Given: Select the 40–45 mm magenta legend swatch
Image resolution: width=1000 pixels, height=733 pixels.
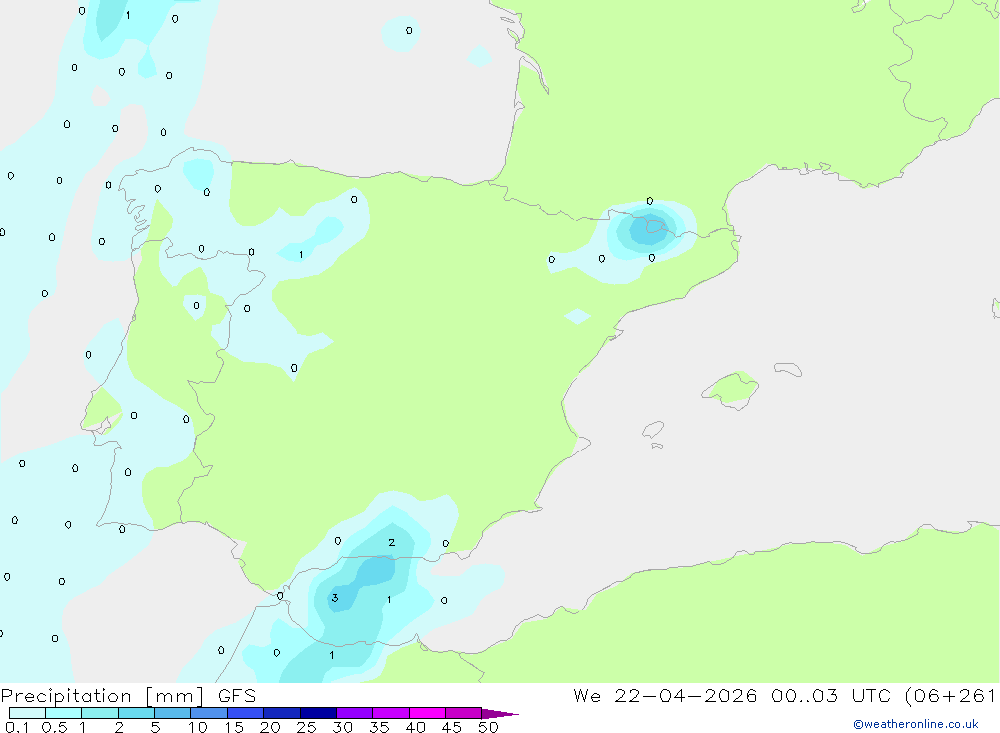Looking at the screenshot, I should pos(427,713).
